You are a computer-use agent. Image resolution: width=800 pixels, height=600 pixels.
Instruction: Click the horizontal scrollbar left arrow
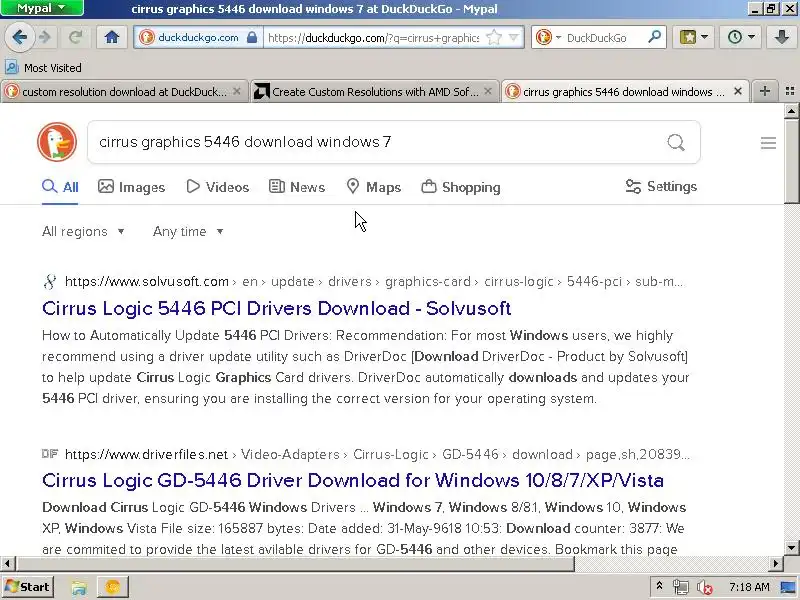pyautogui.click(x=7, y=563)
